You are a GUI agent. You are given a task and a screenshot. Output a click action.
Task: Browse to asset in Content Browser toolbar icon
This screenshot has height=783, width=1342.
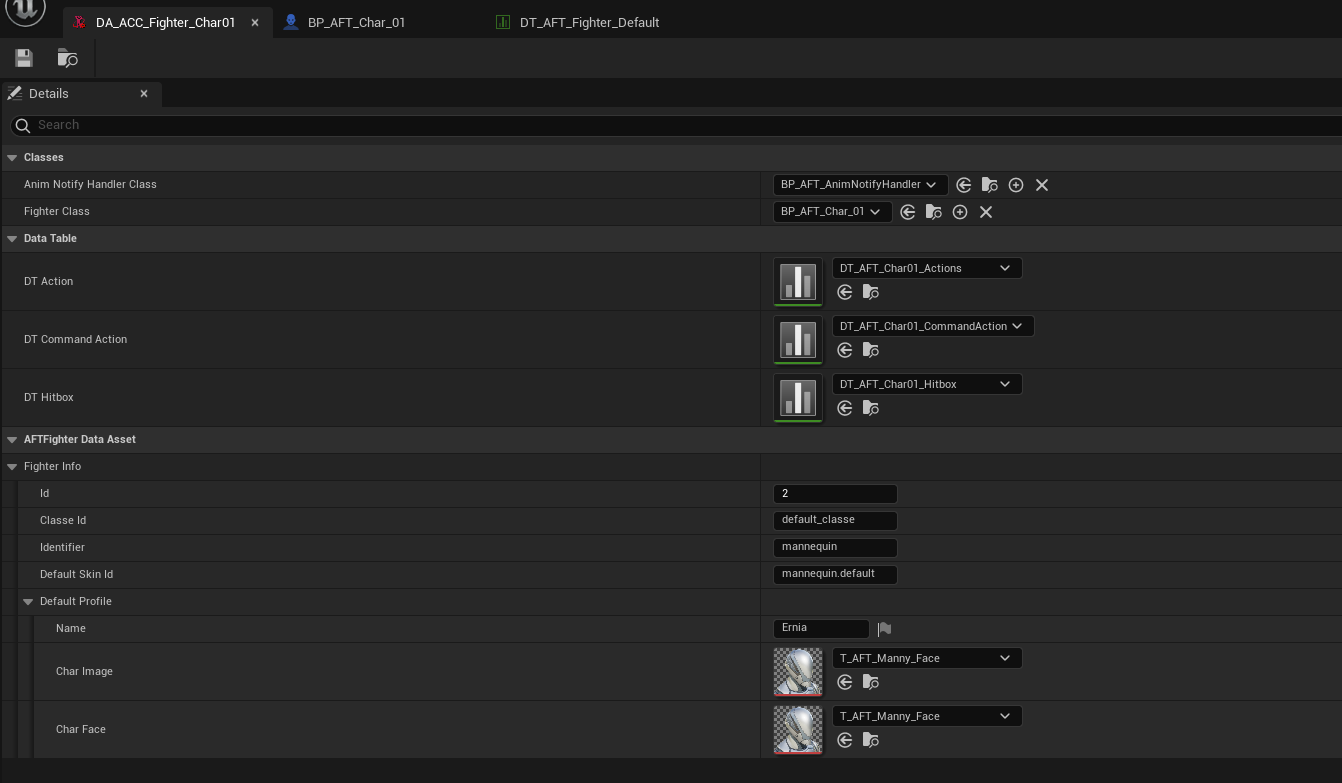68,58
